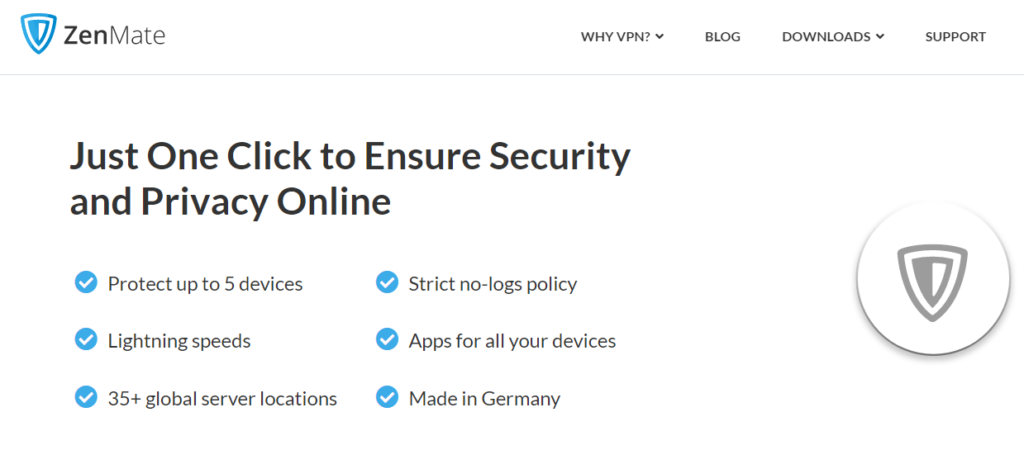Click the ZenMate shield logo icon

[x=39, y=35]
